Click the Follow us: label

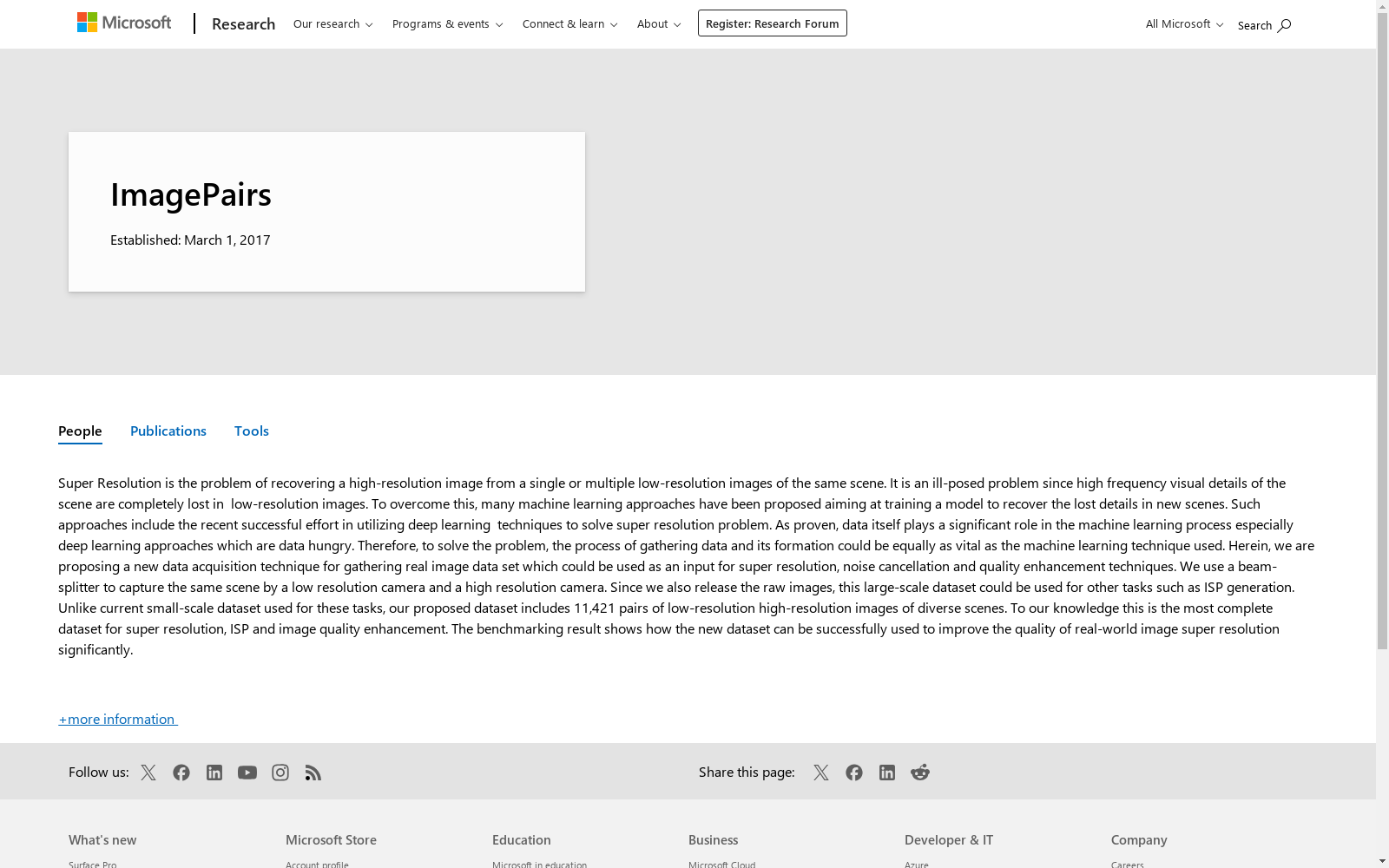tap(99, 772)
